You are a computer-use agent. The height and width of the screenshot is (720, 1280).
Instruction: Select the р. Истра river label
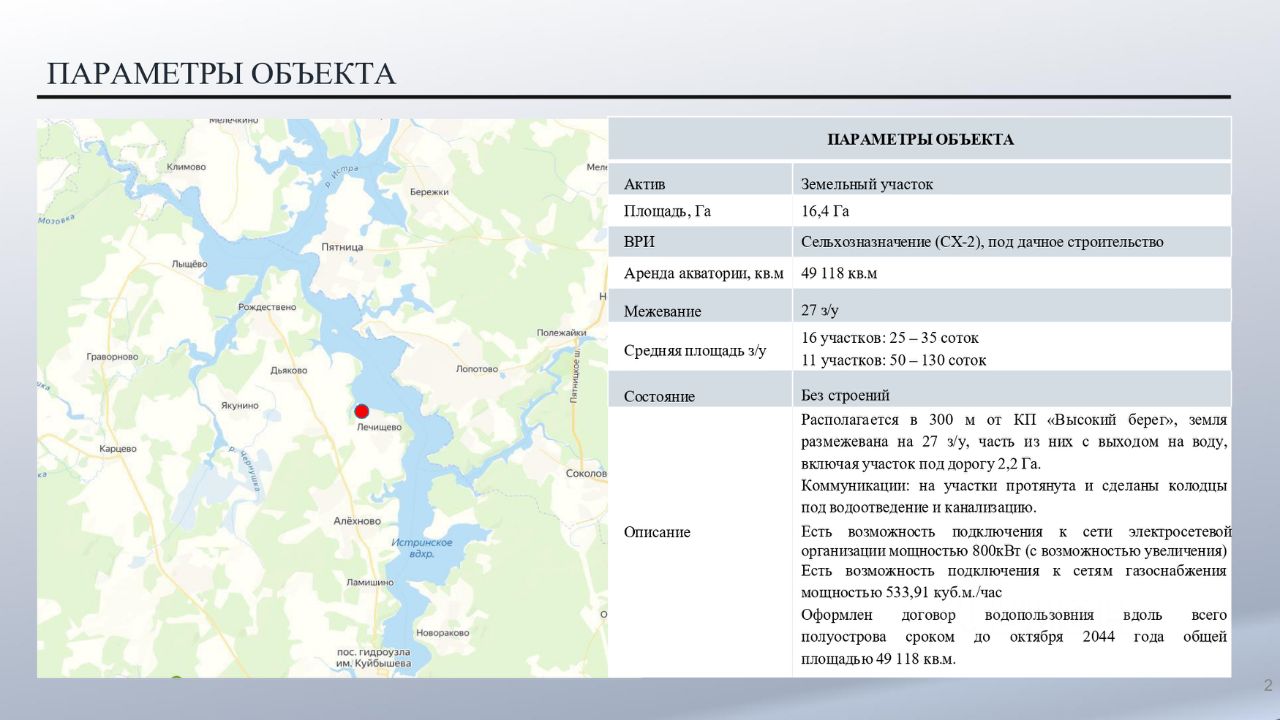(342, 177)
